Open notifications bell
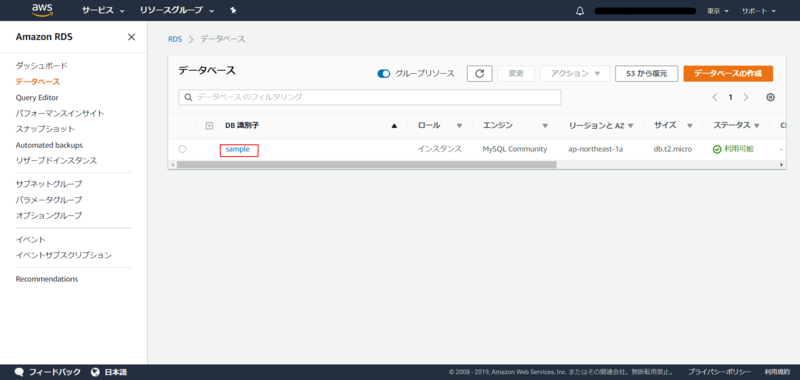Screen dimensions: 800x380 pyautogui.click(x=580, y=11)
